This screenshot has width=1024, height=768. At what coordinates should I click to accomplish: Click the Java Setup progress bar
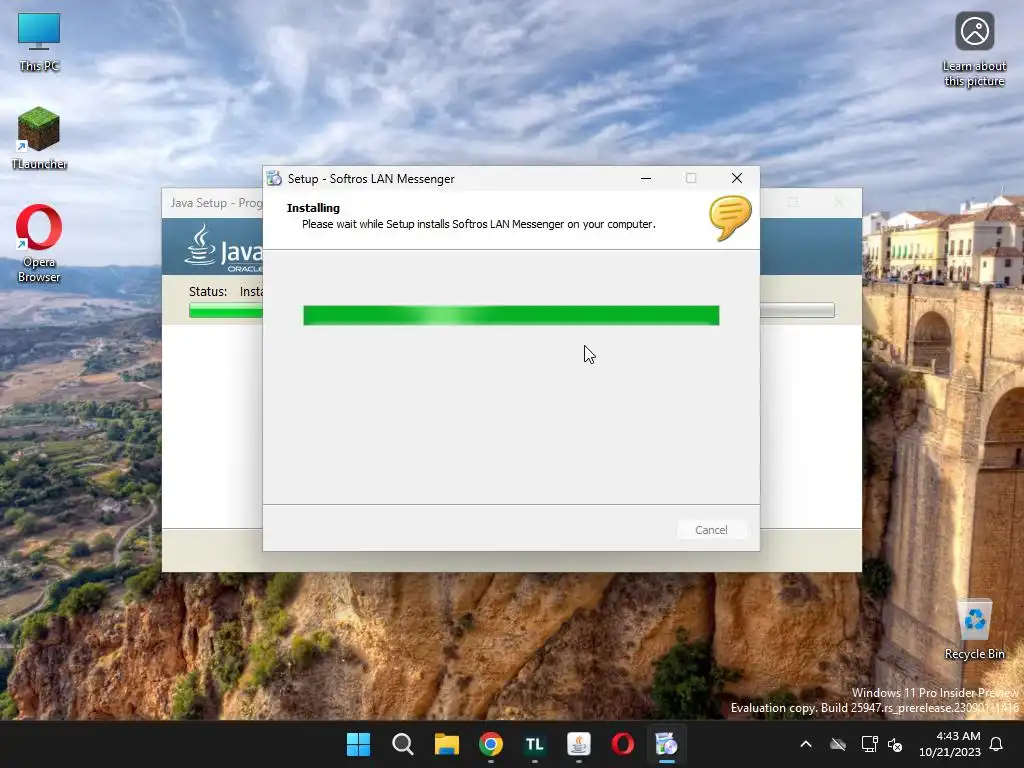click(226, 310)
